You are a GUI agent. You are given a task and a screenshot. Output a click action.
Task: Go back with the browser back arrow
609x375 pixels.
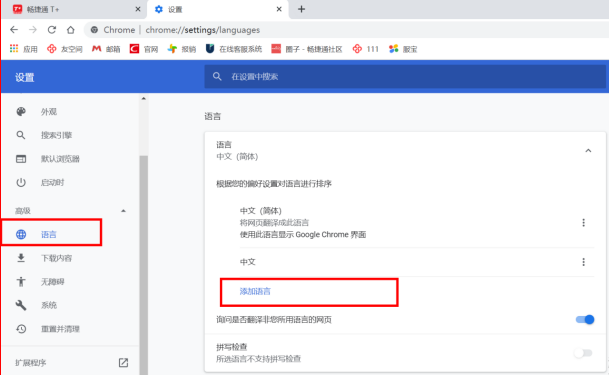click(14, 30)
